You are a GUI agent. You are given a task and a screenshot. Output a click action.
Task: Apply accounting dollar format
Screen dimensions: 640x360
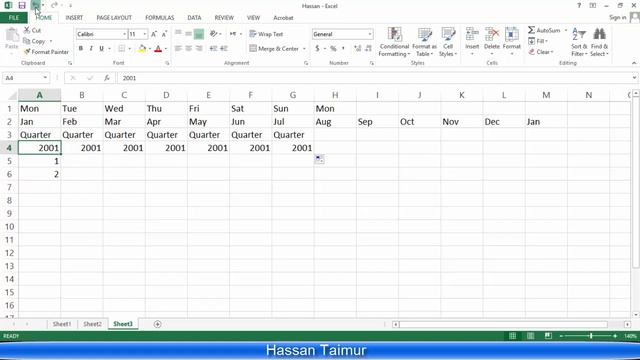point(317,49)
